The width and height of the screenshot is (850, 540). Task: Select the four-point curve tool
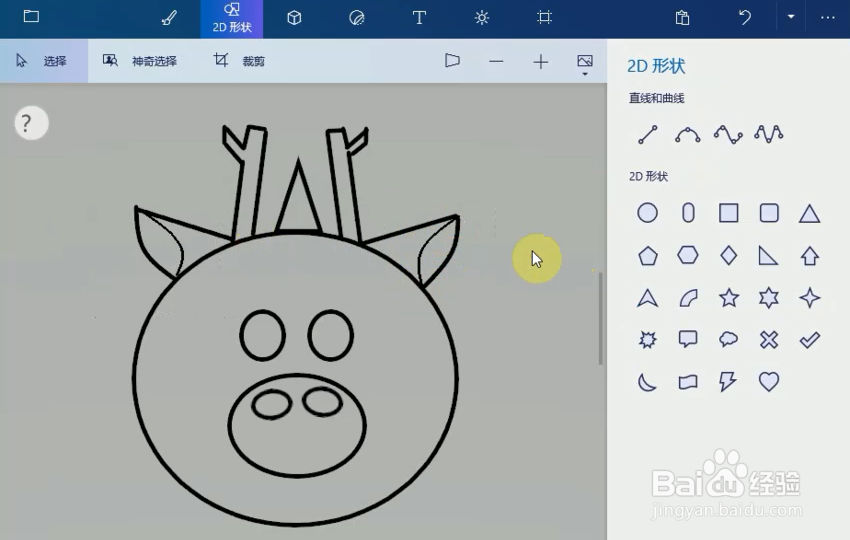coord(728,134)
